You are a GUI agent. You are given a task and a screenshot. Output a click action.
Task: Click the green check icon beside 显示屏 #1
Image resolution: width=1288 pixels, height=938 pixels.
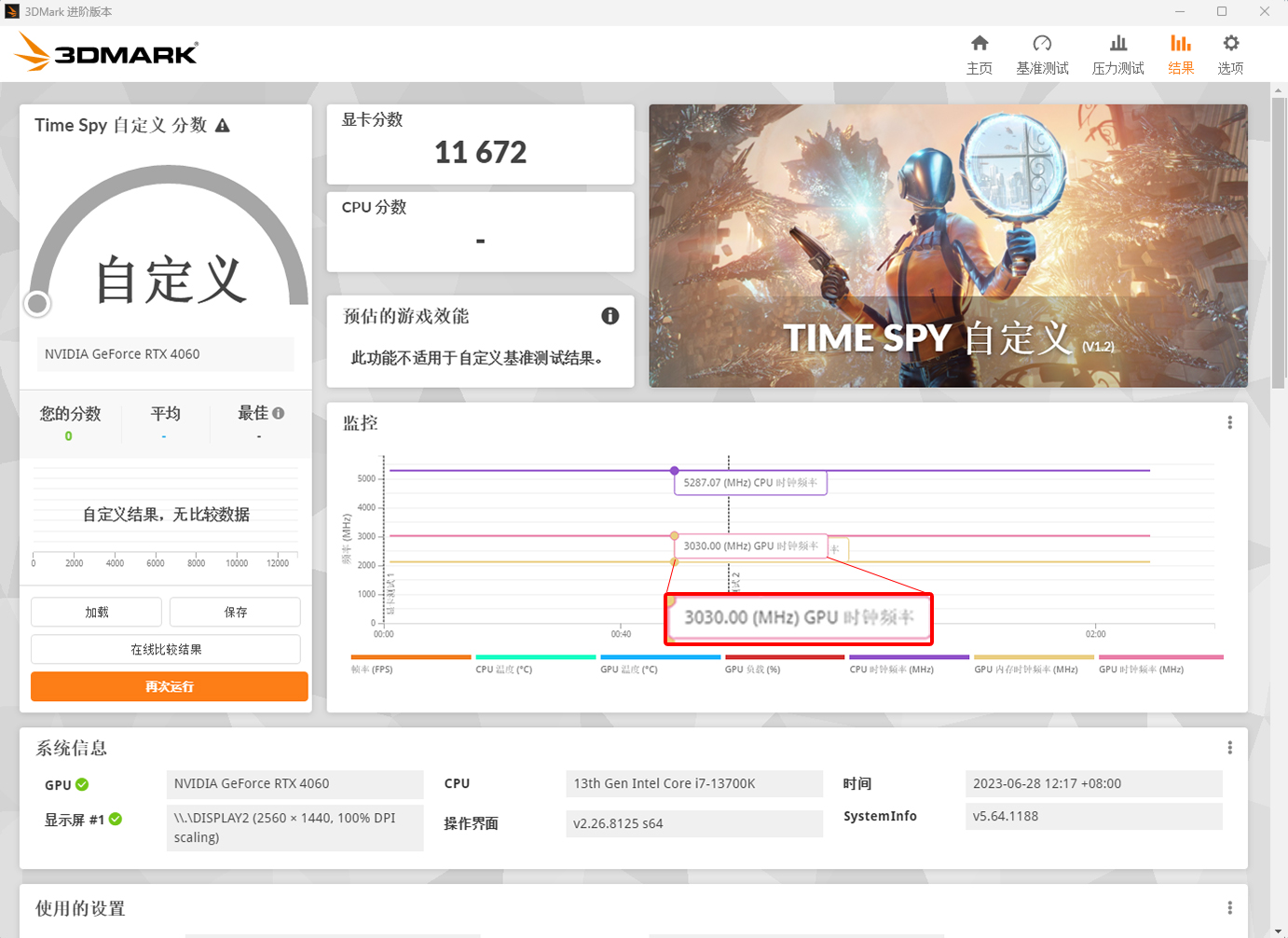(116, 819)
